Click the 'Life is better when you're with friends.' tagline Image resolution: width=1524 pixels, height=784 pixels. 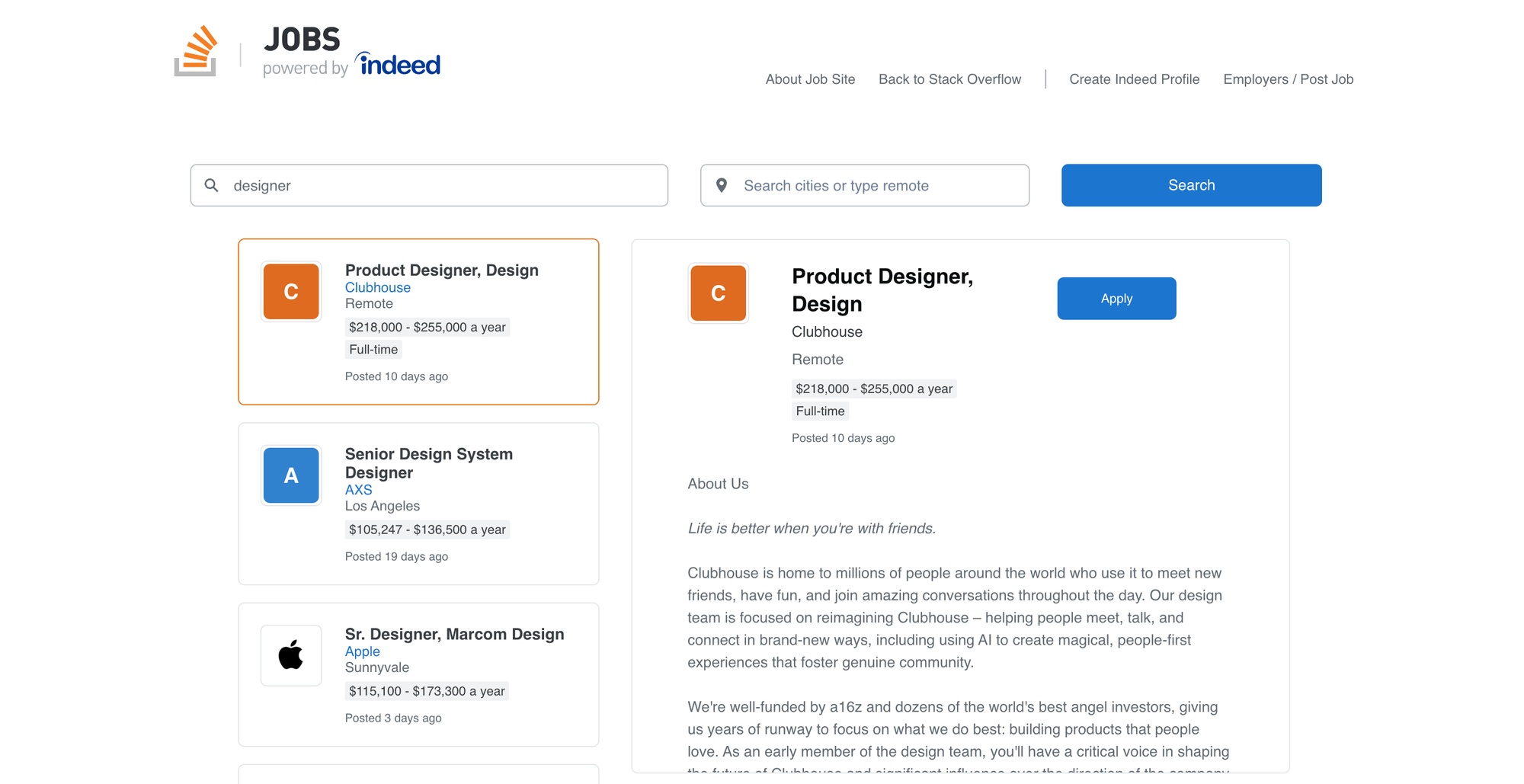(812, 529)
